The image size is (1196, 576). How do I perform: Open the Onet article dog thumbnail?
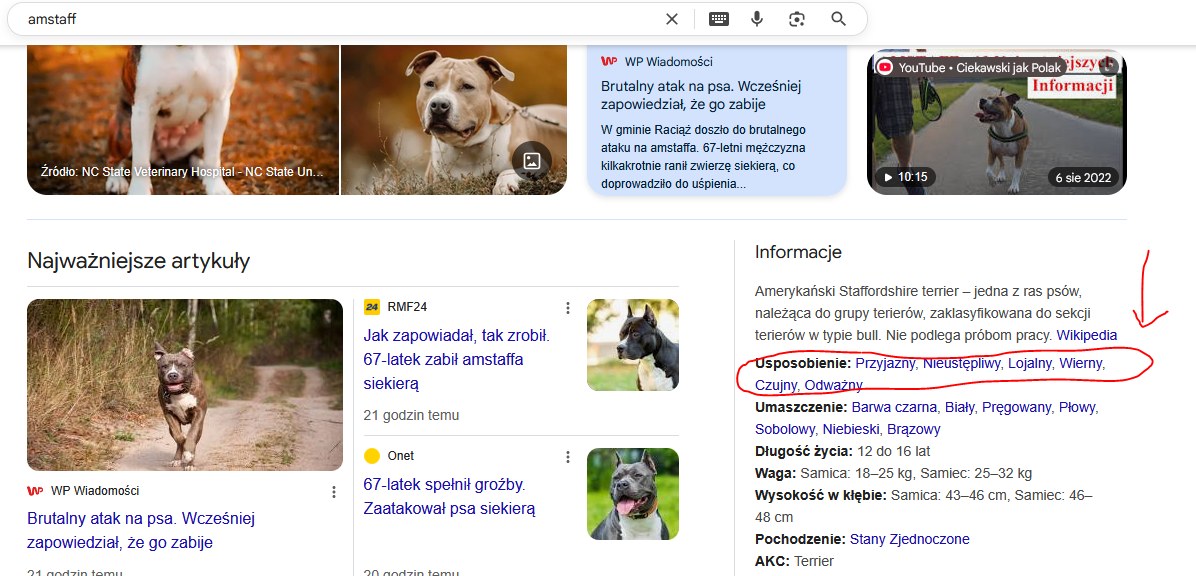pos(632,494)
